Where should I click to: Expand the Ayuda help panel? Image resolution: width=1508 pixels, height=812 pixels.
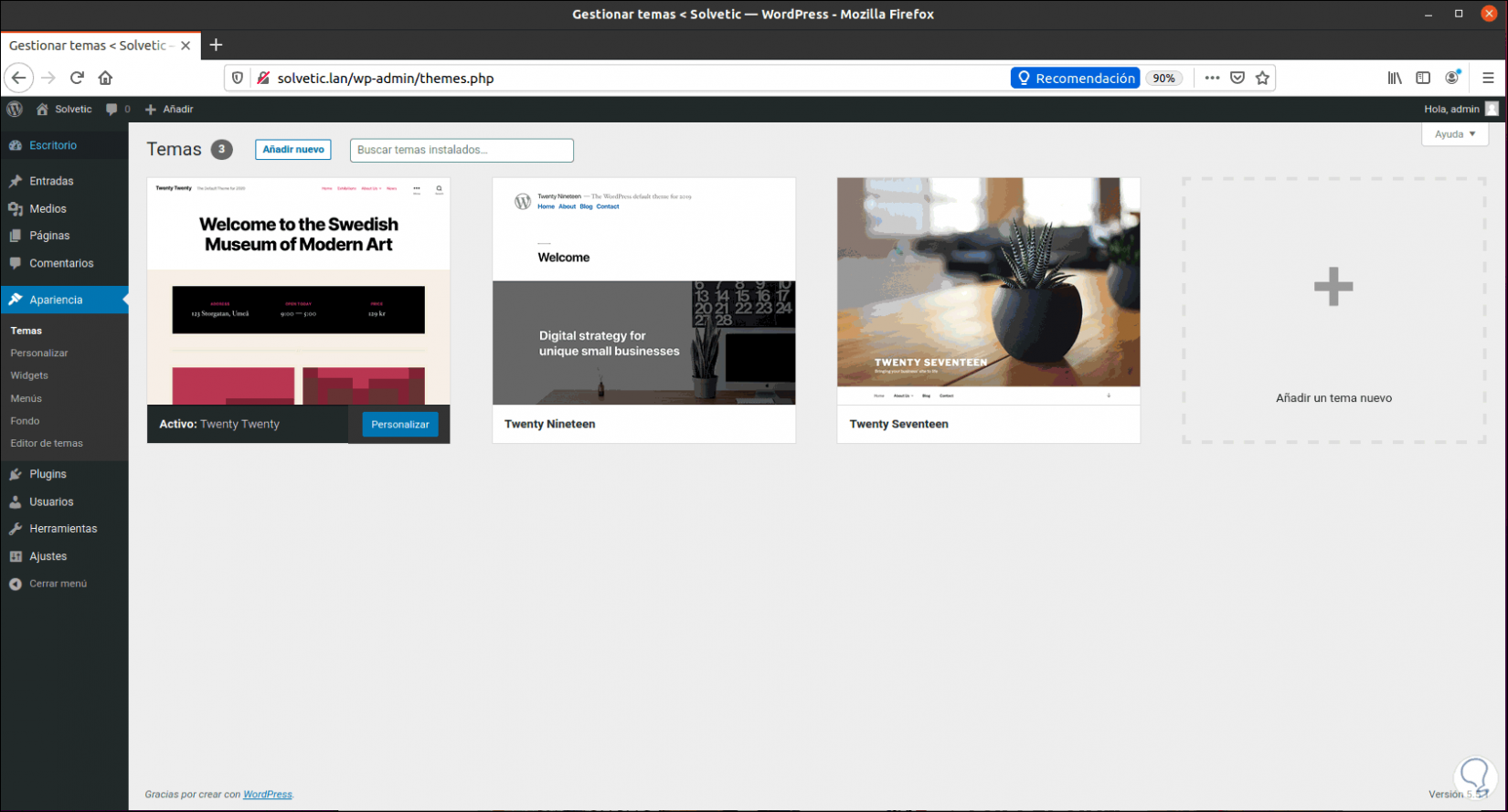1455,134
